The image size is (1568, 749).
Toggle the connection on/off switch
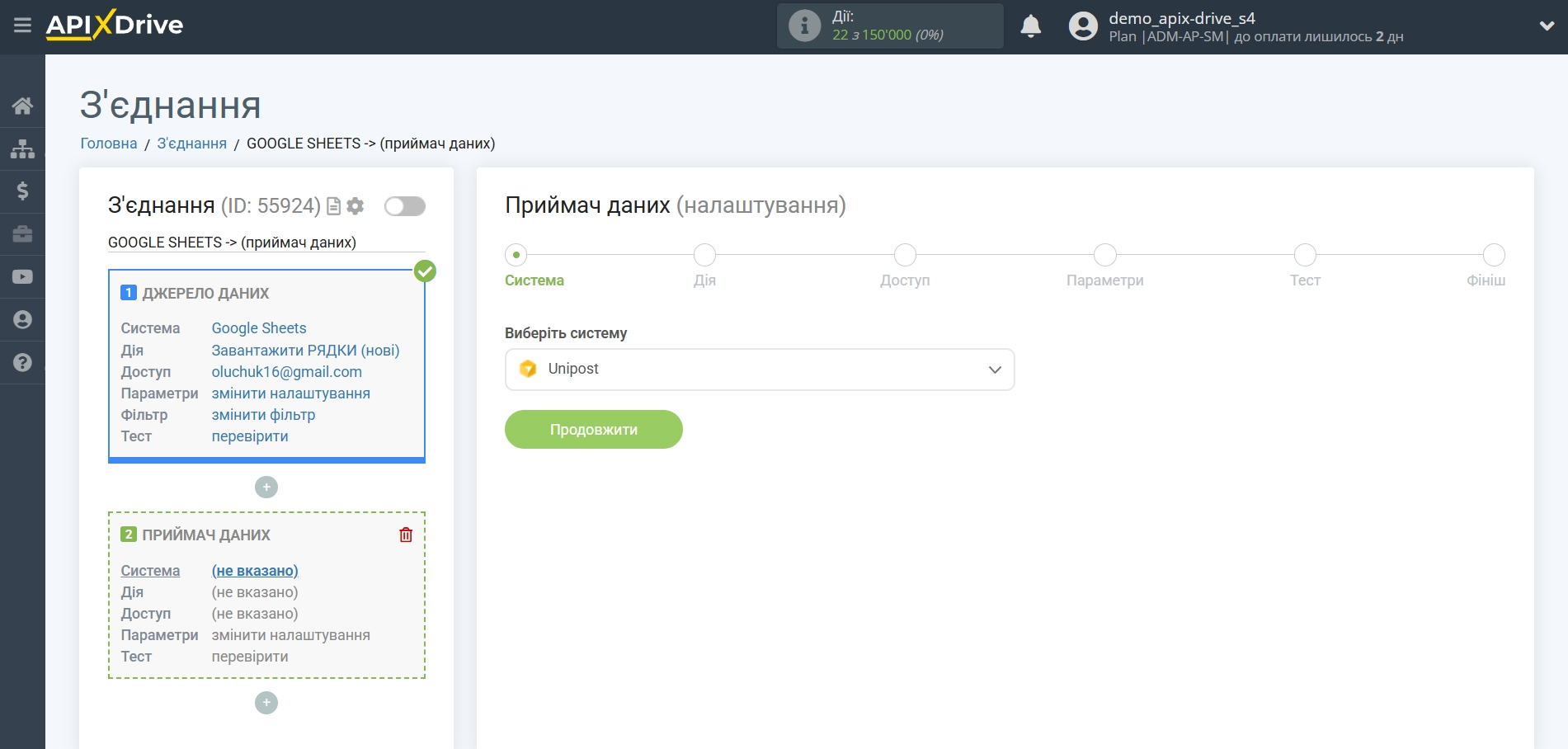[404, 206]
